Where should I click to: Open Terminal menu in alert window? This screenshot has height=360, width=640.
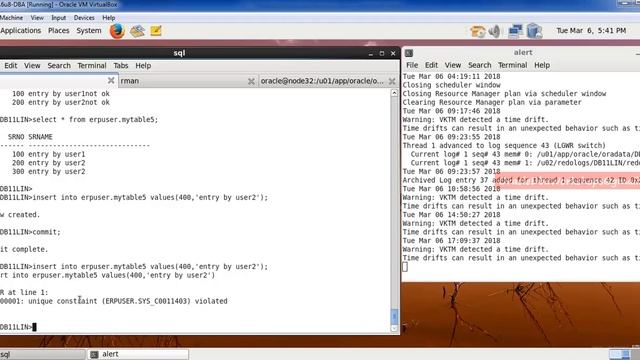pyautogui.click(x=513, y=65)
